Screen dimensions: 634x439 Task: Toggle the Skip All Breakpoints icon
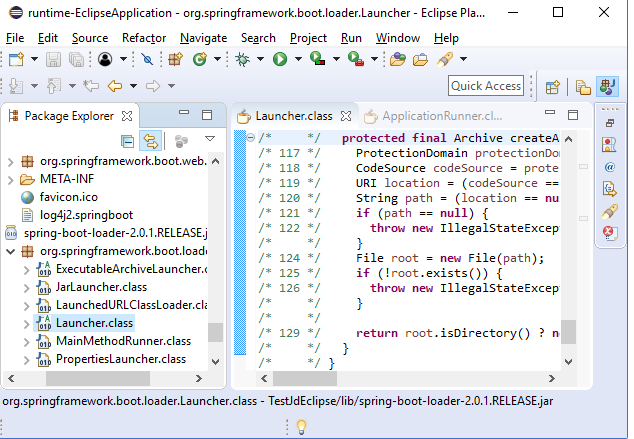coord(147,59)
